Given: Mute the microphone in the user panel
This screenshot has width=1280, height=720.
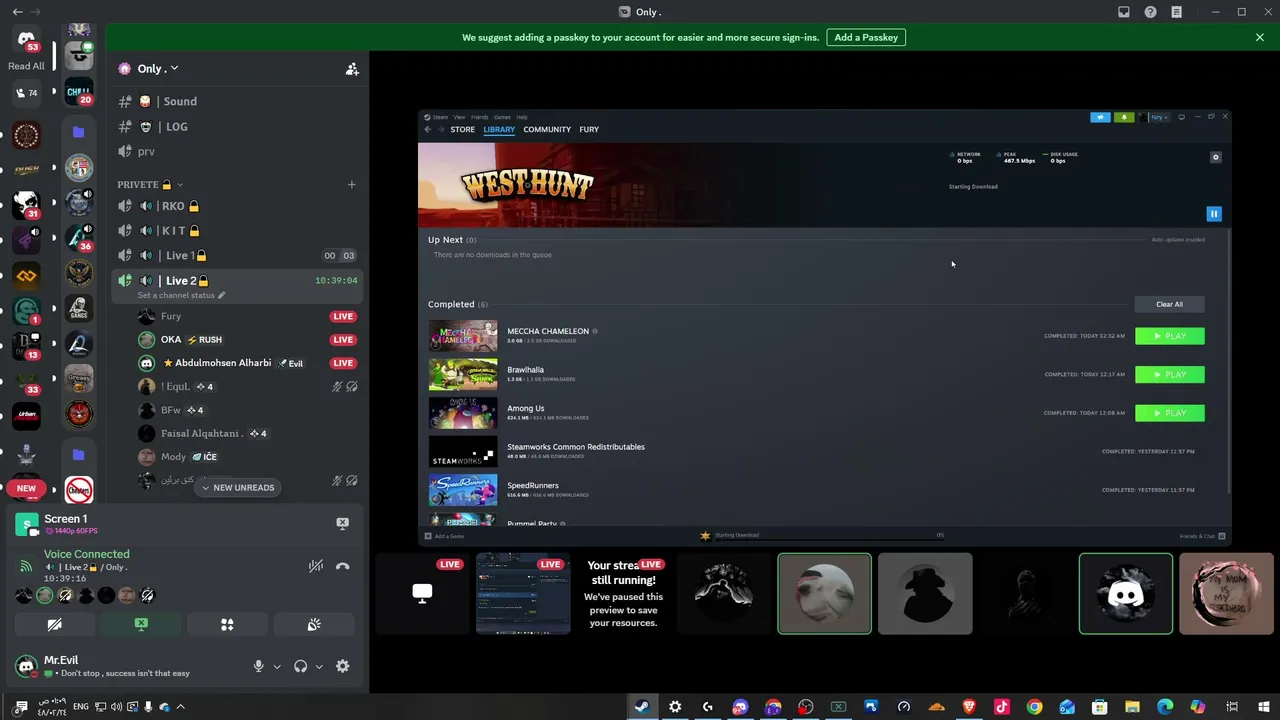Looking at the screenshot, I should [x=258, y=666].
